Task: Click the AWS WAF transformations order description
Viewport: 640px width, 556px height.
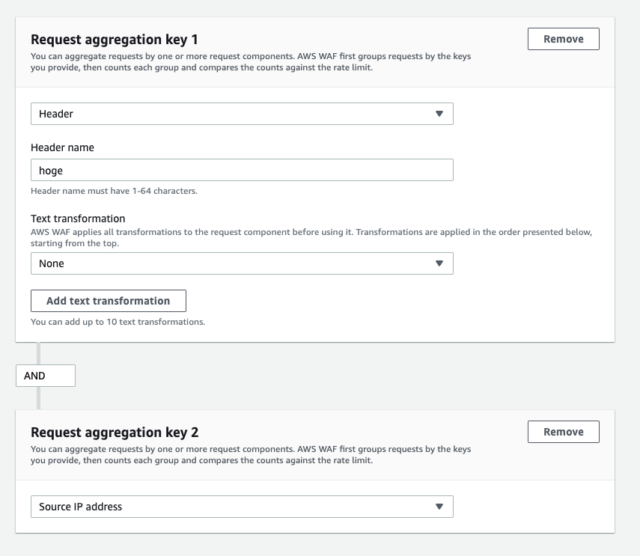Action: click(311, 238)
